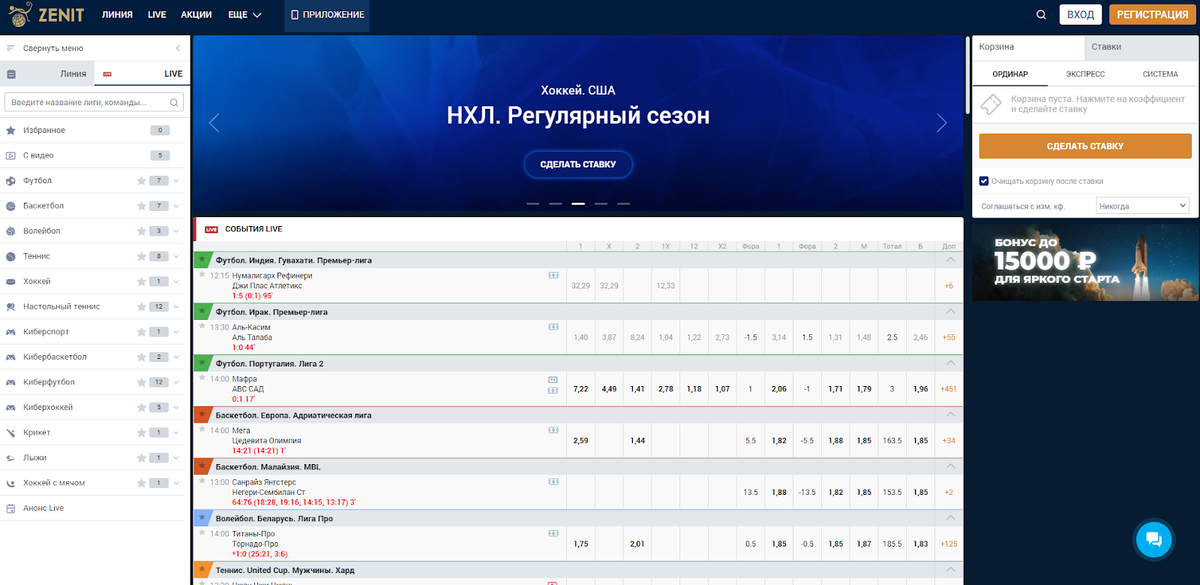1200x585 pixels.
Task: Select СИСТЕМА bet type tab
Action: click(x=1160, y=74)
